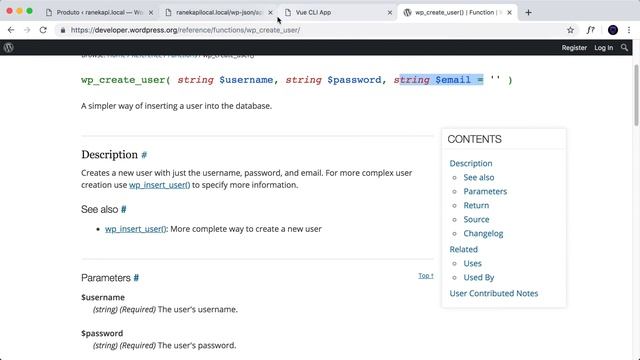The image size is (640, 360).
Task: Go to Uses in Contents box
Action: 472,264
